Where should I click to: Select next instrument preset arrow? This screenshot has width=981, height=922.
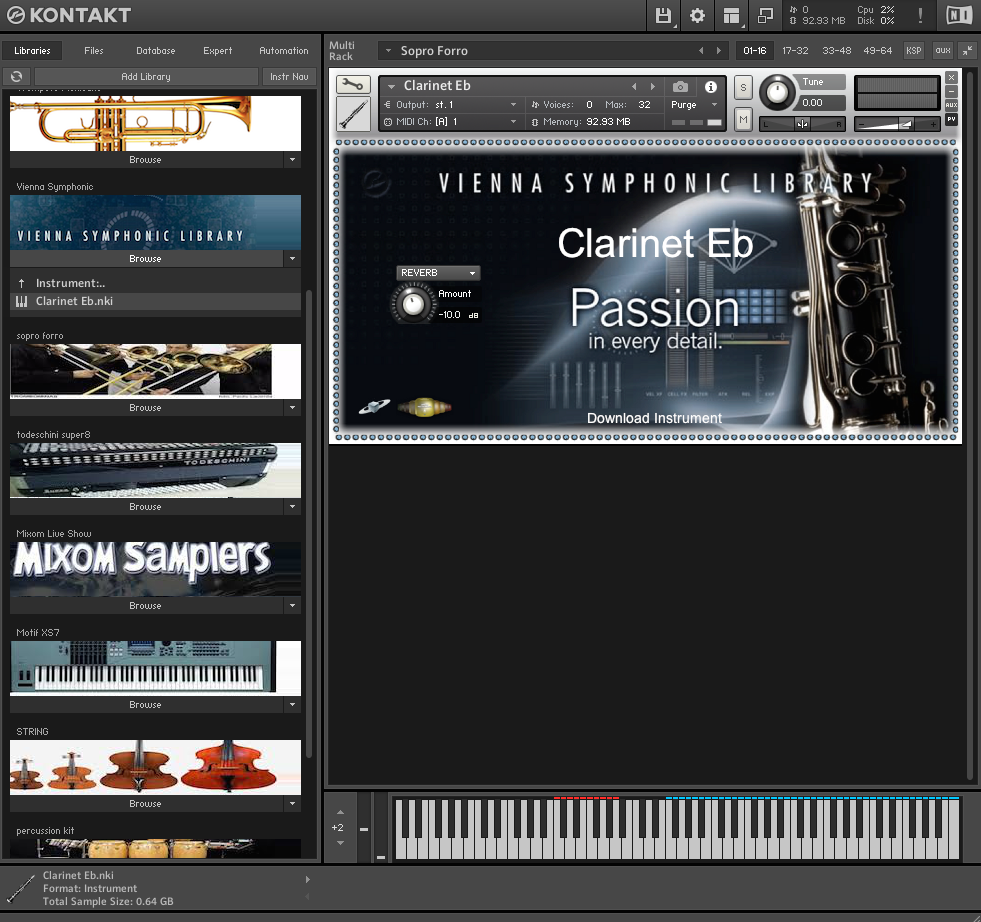(653, 86)
